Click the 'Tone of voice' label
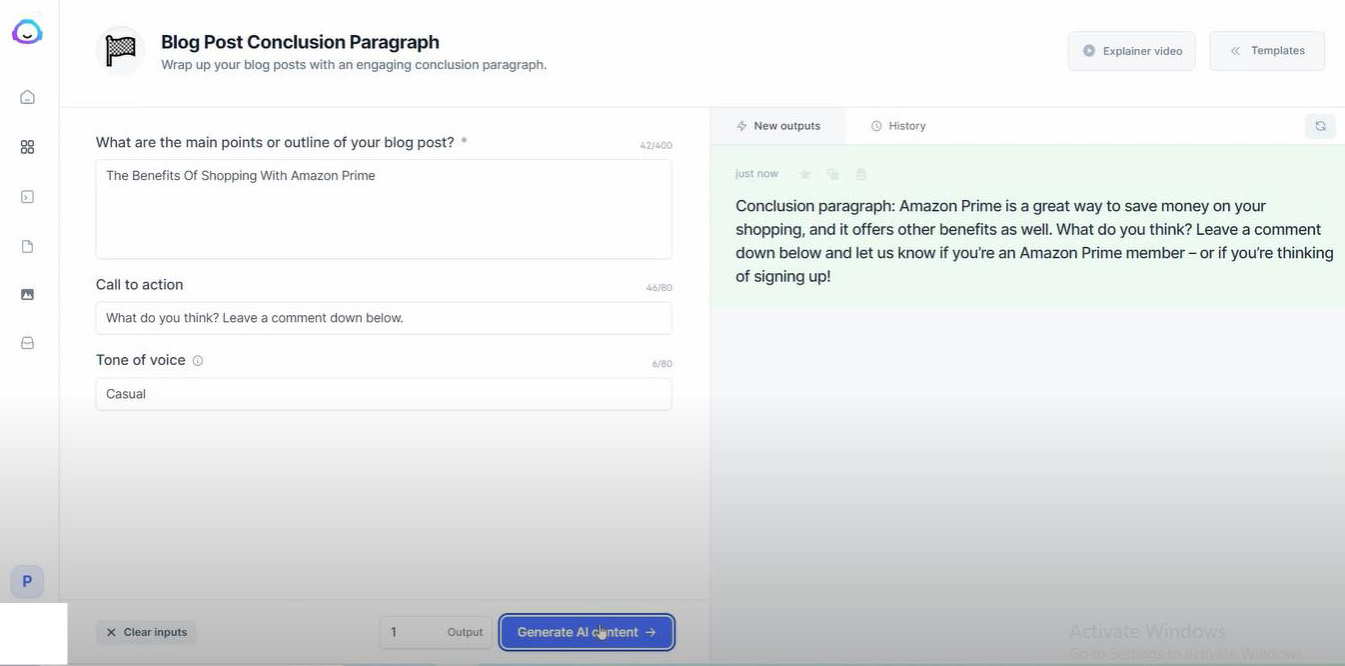This screenshot has height=666, width=1345. pyautogui.click(x=140, y=360)
